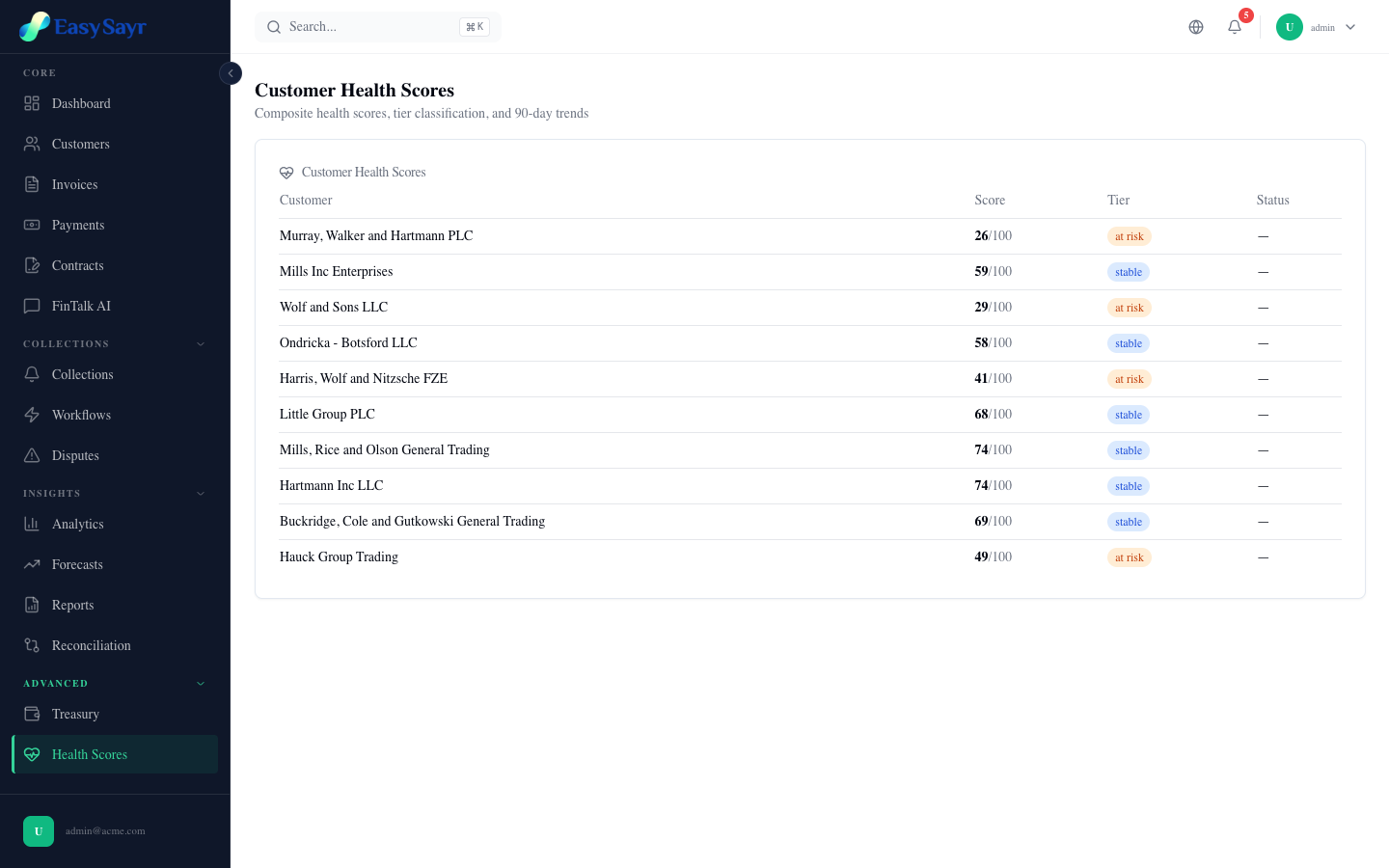Collapse the Insights section chevron

click(201, 494)
